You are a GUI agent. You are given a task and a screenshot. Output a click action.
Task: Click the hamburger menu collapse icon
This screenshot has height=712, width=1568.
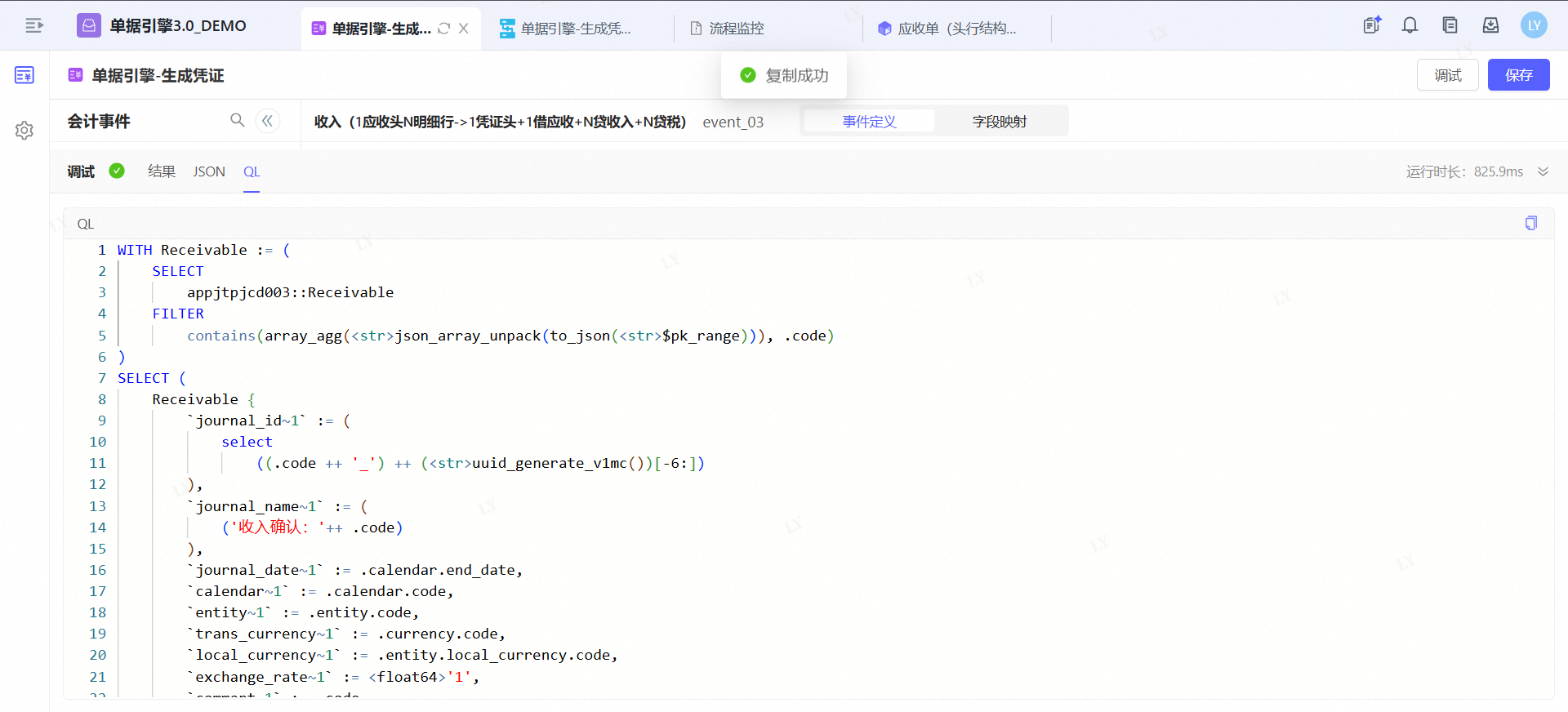point(33,26)
